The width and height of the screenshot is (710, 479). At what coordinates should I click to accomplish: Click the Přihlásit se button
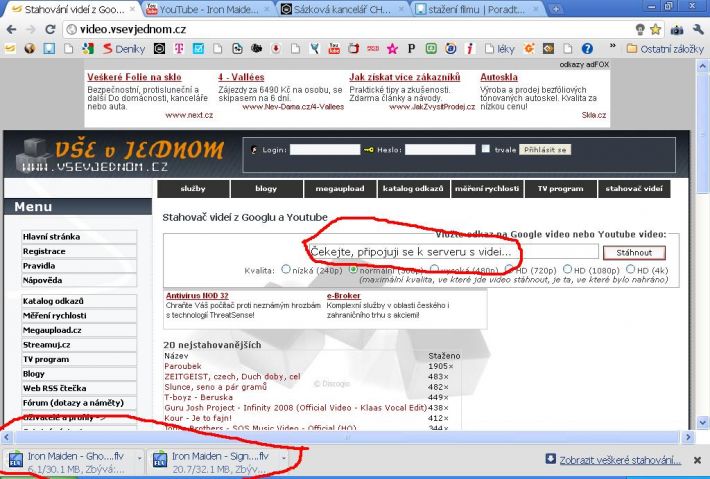(545, 150)
